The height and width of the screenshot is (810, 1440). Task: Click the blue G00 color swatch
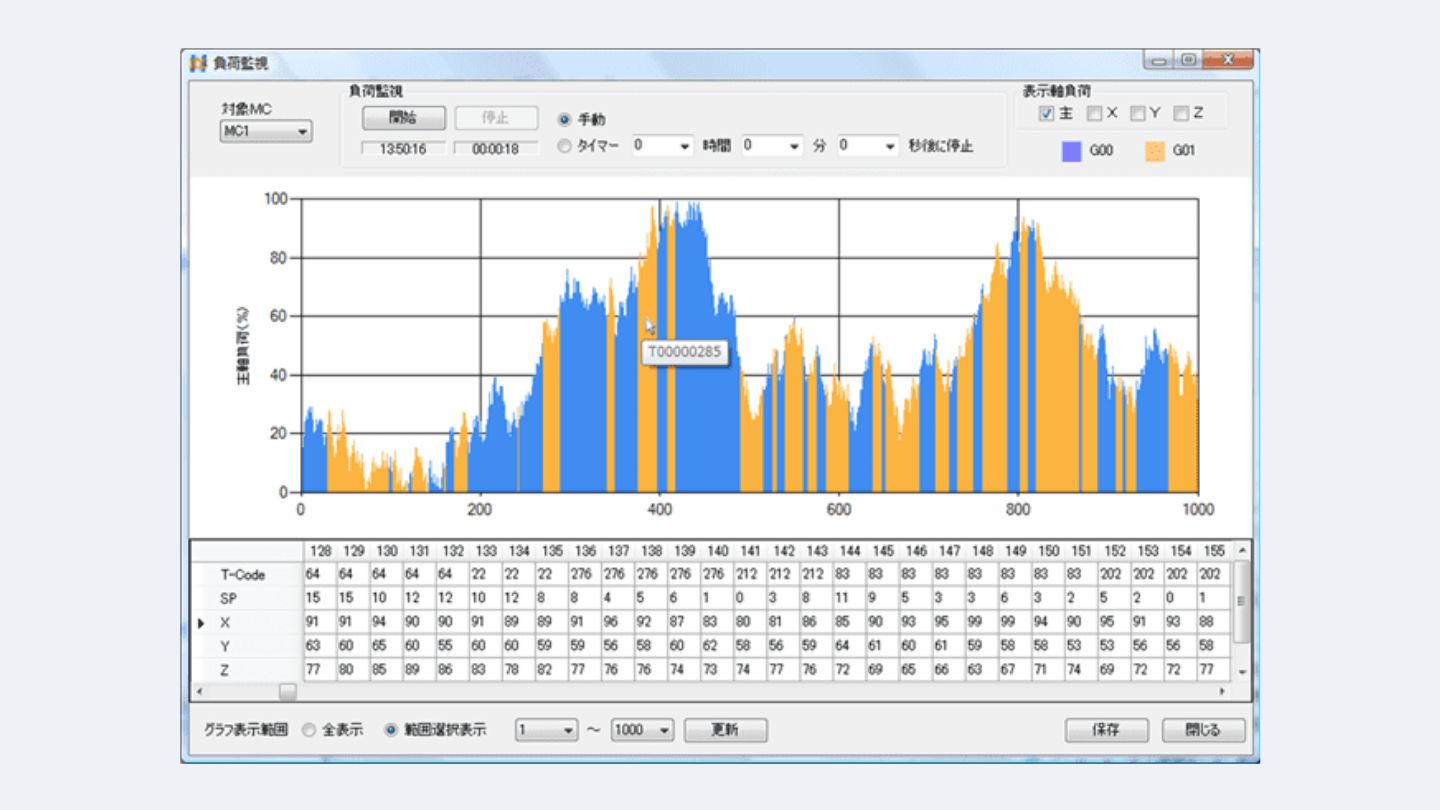1071,152
